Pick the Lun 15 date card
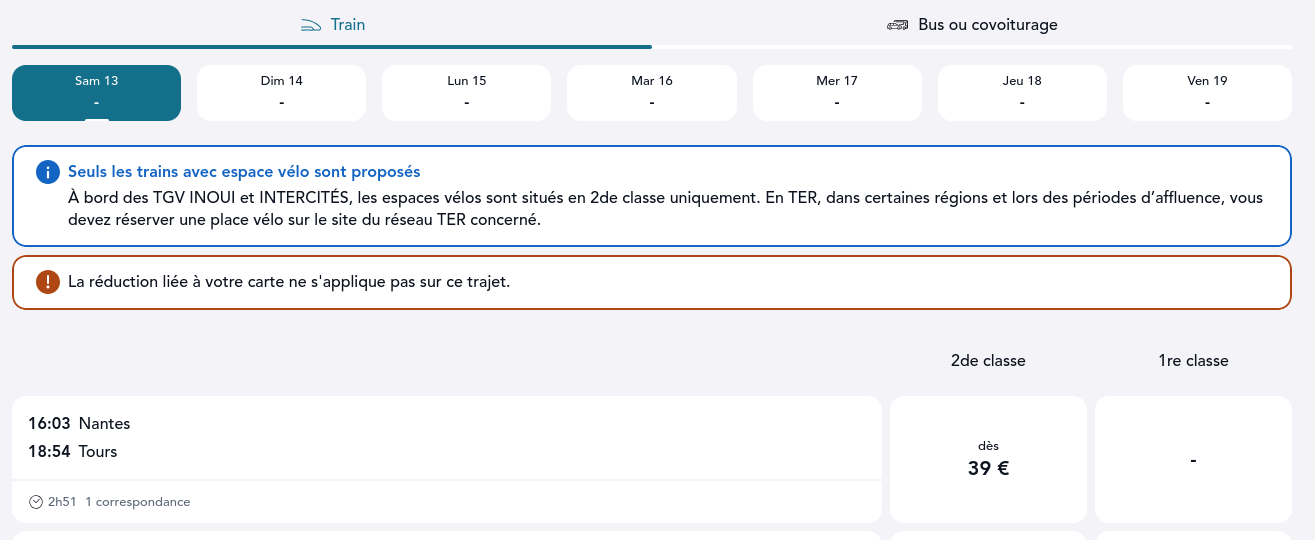 [467, 92]
